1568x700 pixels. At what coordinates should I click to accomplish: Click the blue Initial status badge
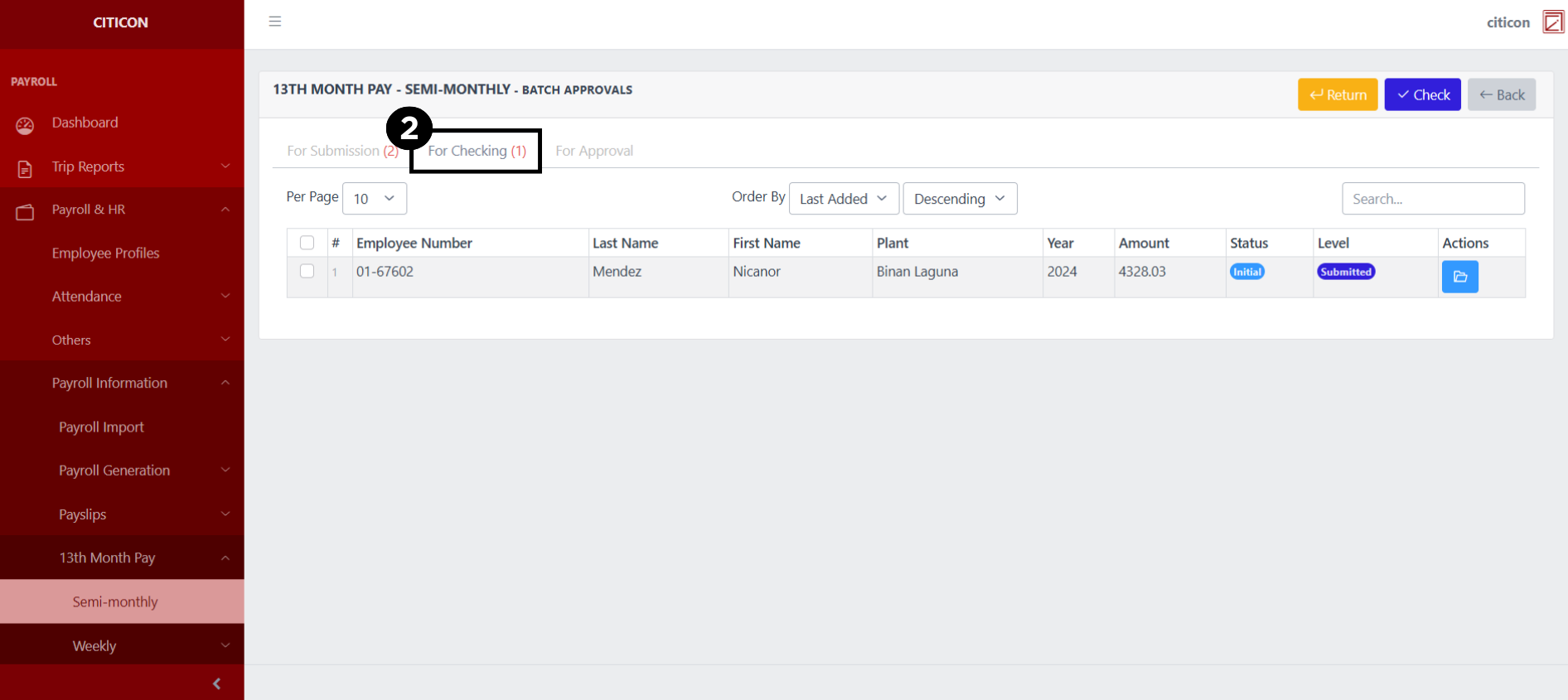1246,272
